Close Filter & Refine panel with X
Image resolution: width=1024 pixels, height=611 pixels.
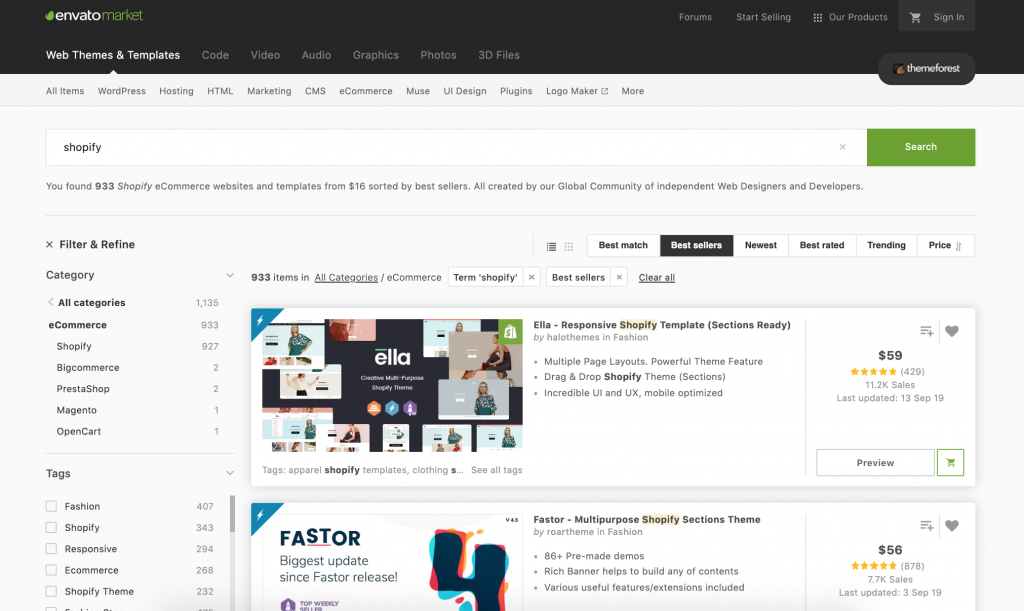click(50, 245)
